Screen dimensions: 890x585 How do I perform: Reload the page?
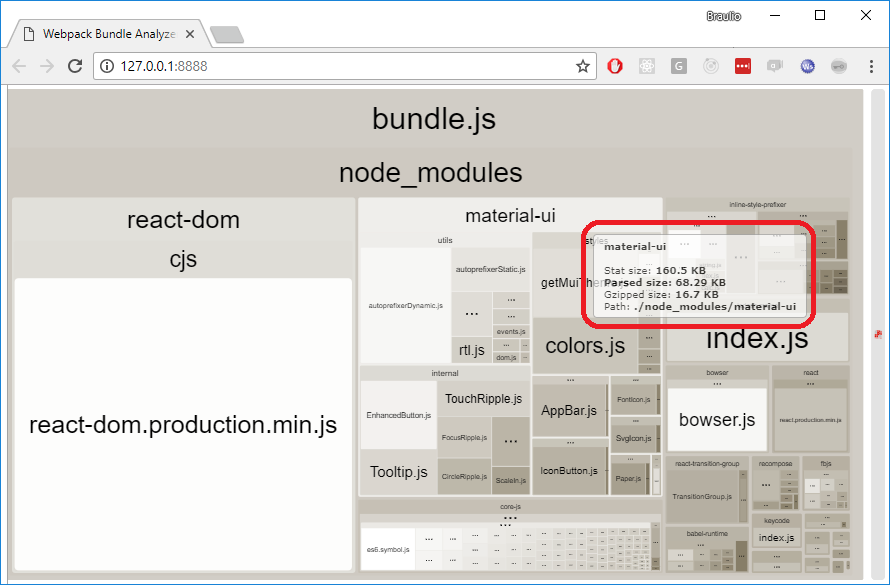pos(75,66)
